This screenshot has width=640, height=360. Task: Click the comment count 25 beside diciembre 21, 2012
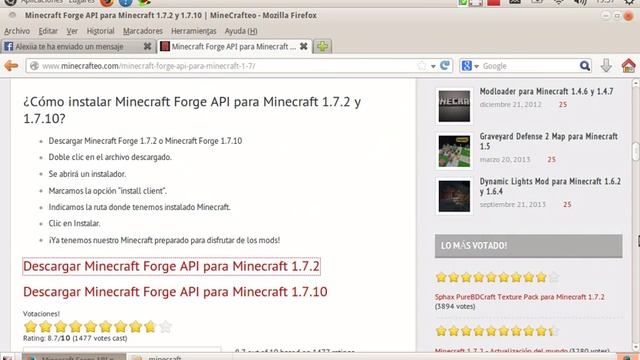click(x=563, y=104)
